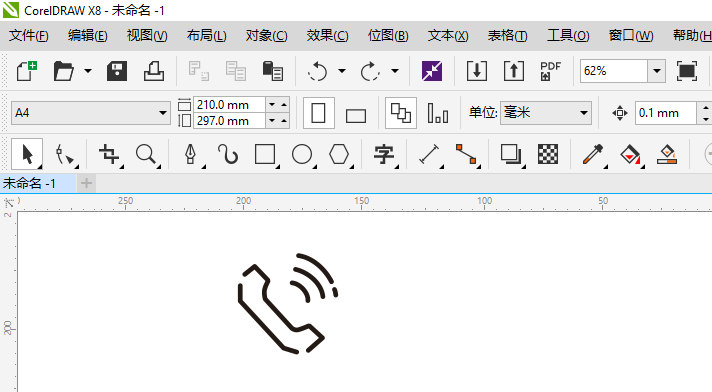This screenshot has width=712, height=392.
Task: Toggle portrait page orientation
Action: 318,113
